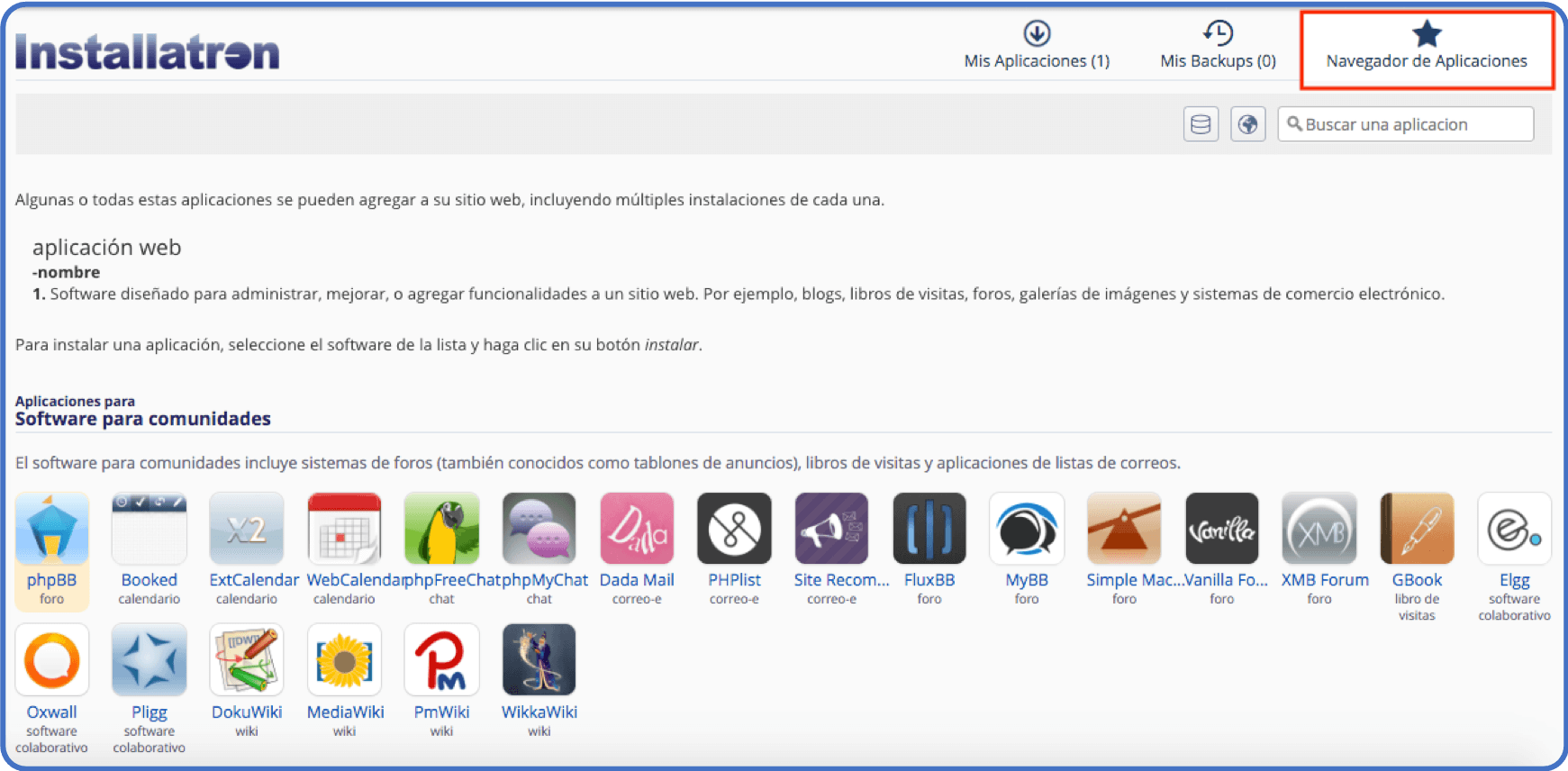Click the 'Software para comunidades' heading
Screen dimensions: 1568x771
click(142, 419)
